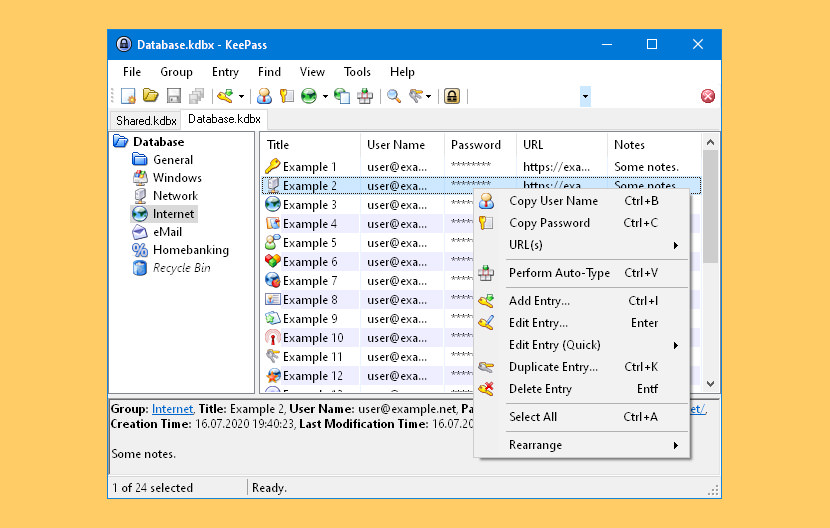
Task: Click the Copy Password toolbar icon
Action: click(287, 96)
